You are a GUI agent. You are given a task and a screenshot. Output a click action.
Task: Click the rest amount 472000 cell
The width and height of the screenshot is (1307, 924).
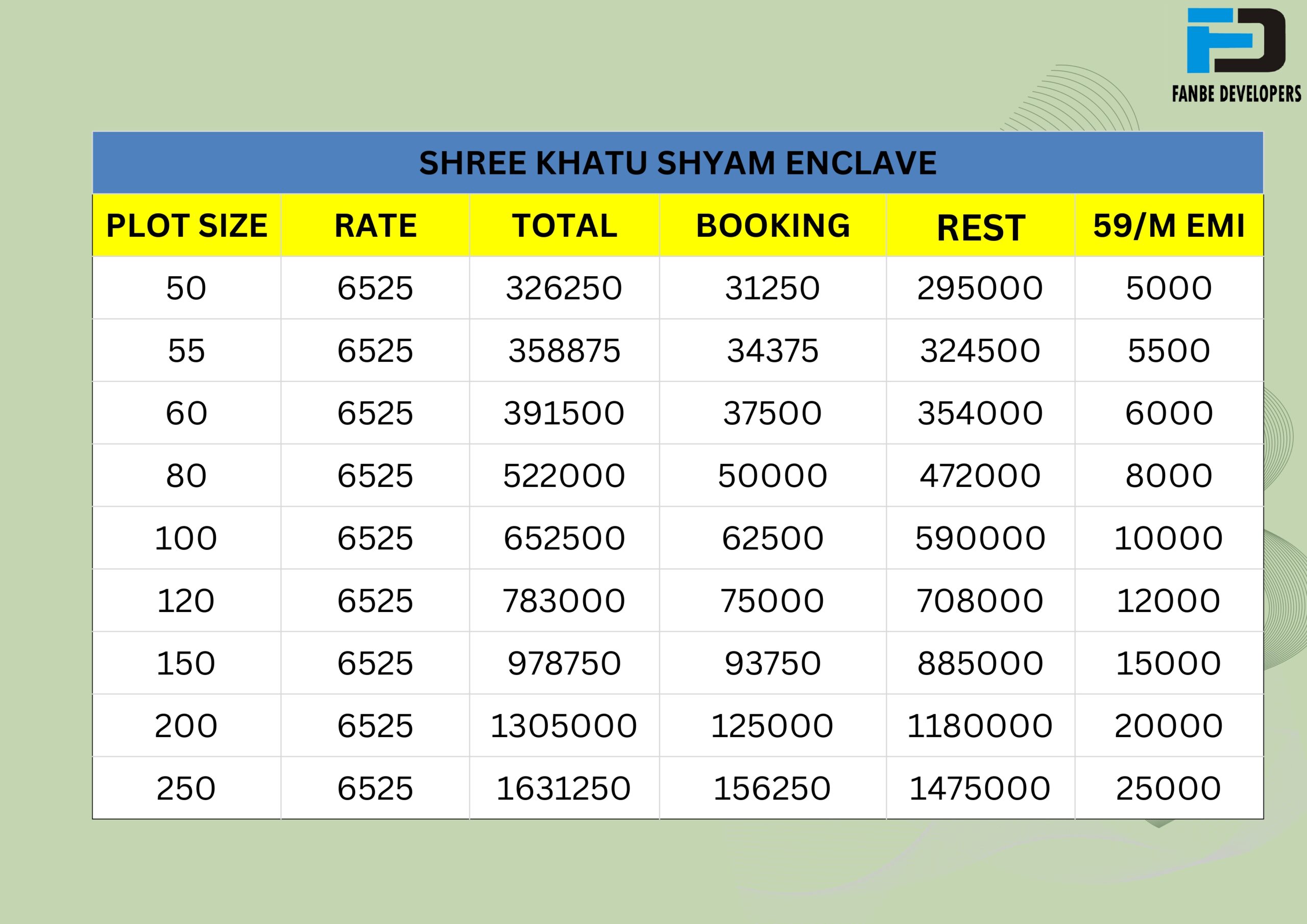tap(980, 476)
